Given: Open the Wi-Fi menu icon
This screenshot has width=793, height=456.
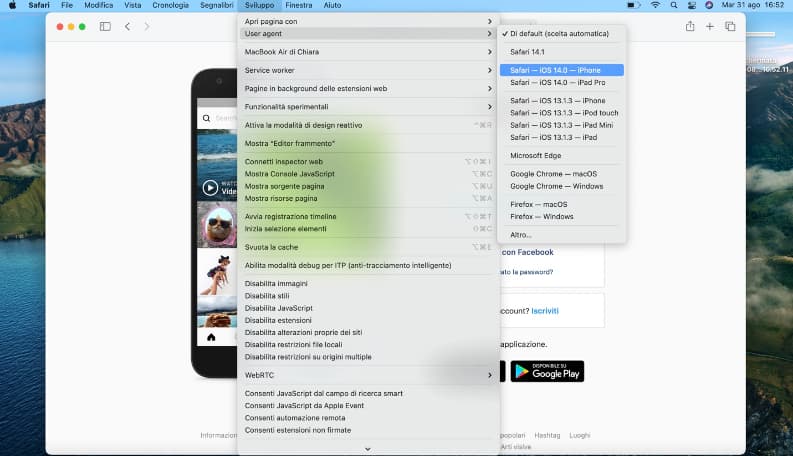Looking at the screenshot, I should pos(655,5).
